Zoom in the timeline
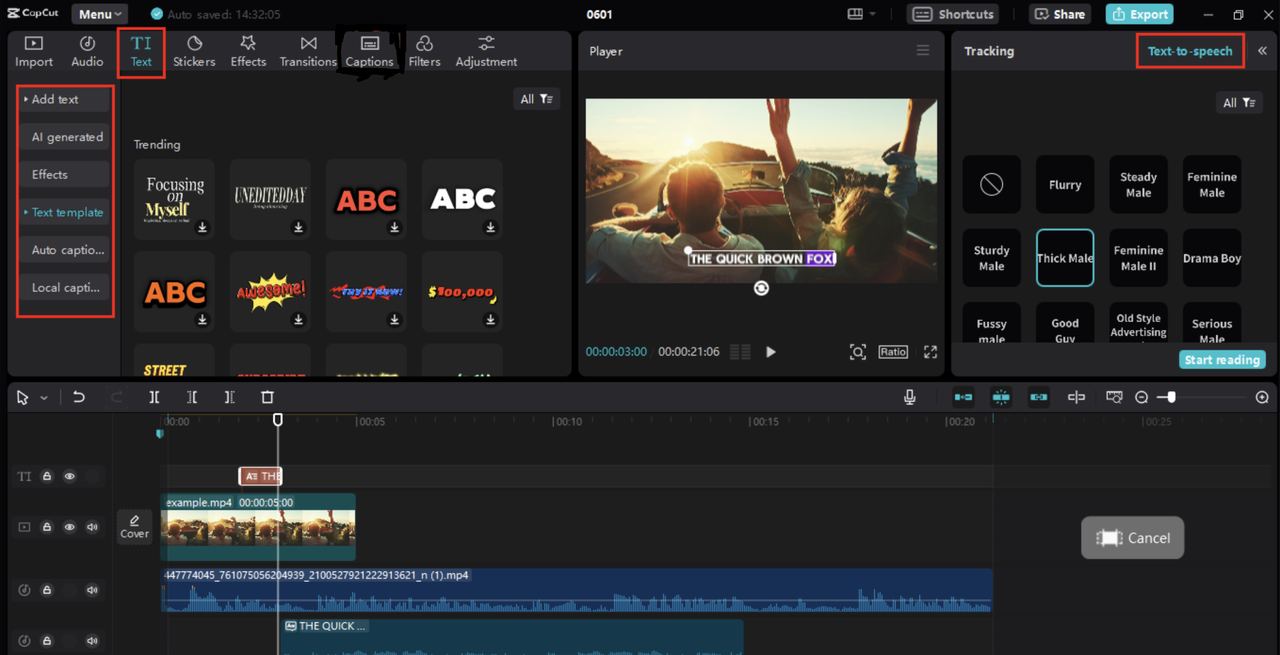 (1262, 397)
